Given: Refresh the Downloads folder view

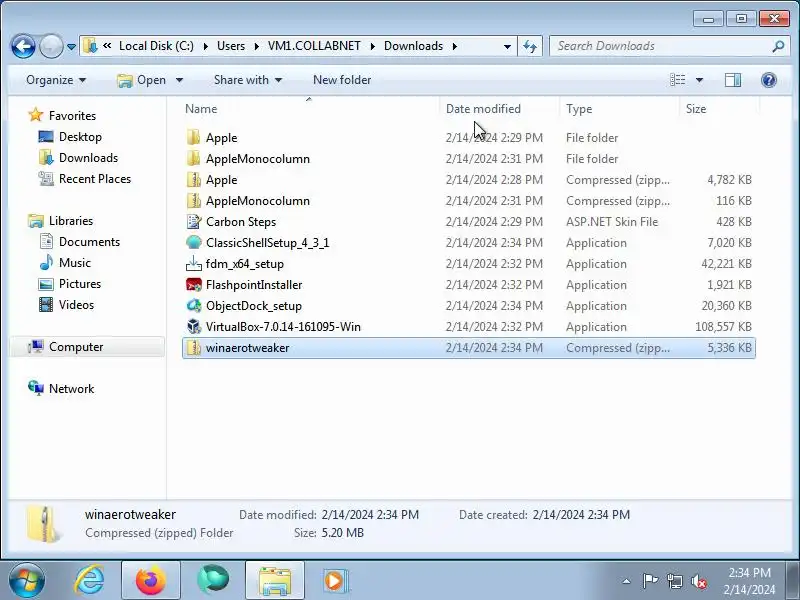Looking at the screenshot, I should [530, 46].
